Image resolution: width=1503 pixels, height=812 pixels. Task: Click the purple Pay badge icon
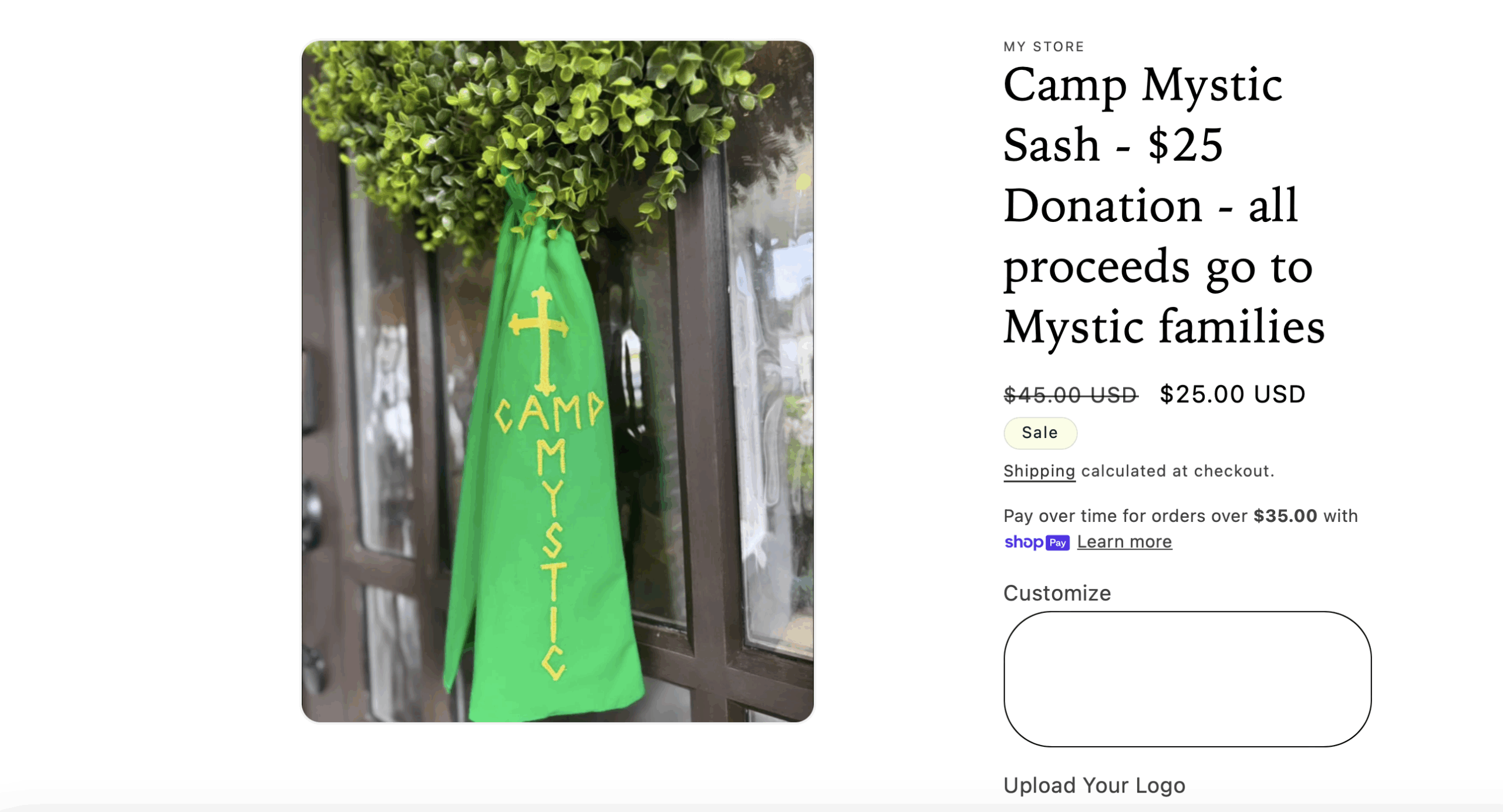[1057, 543]
